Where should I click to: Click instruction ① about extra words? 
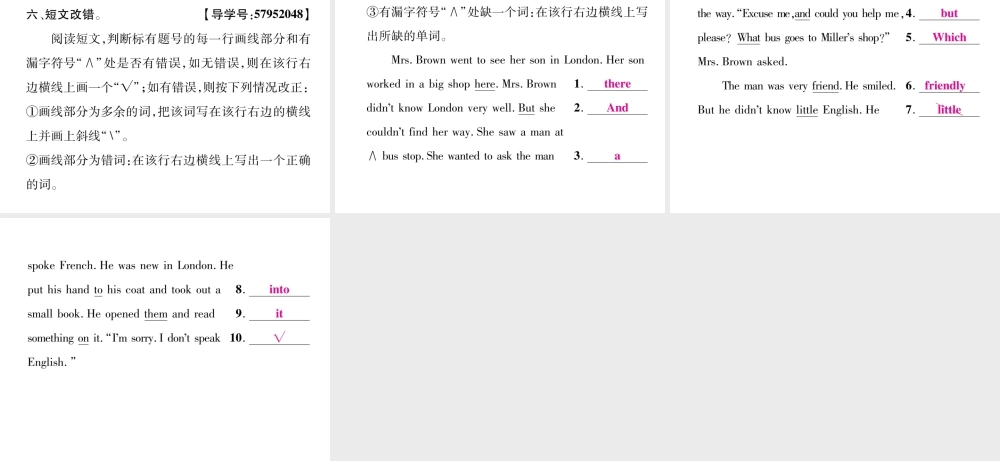pyautogui.click(x=168, y=124)
